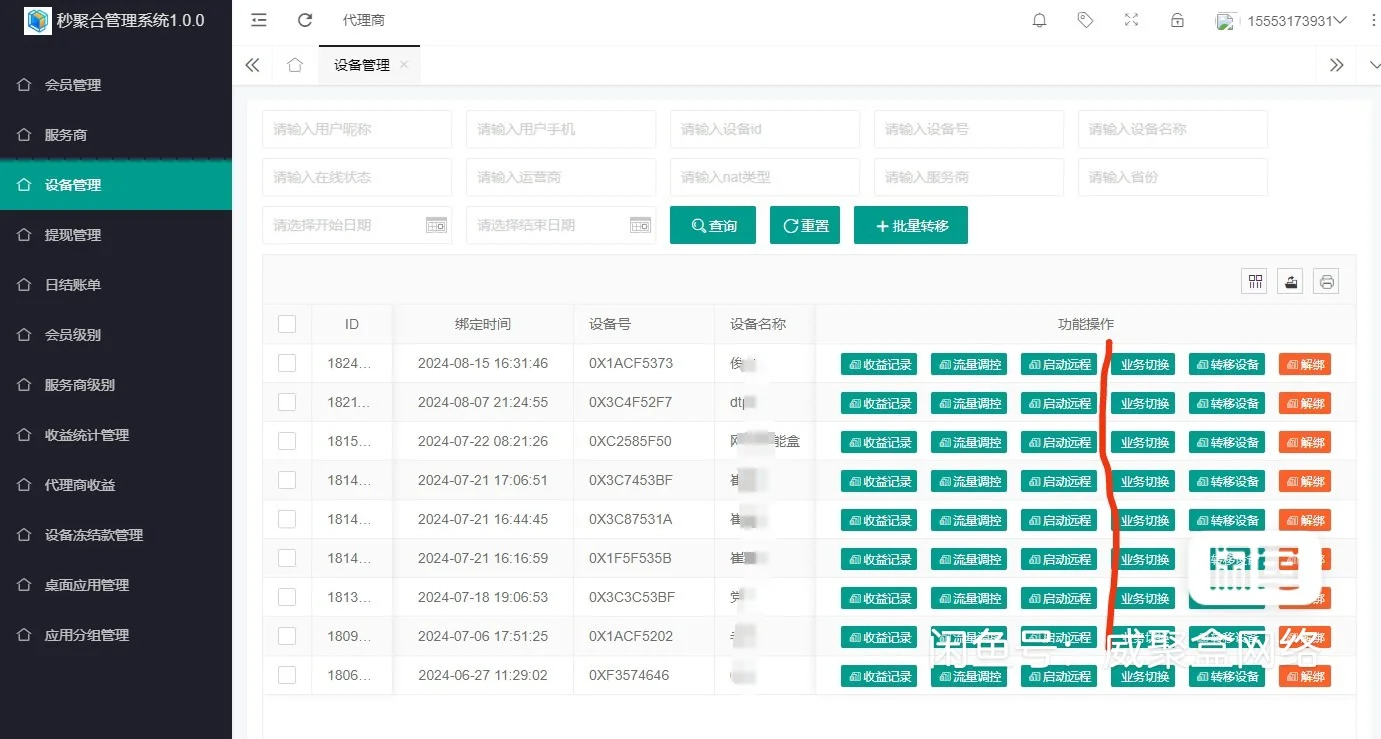This screenshot has width=1381, height=739.
Task: Click the print icon above table
Action: 1327,282
